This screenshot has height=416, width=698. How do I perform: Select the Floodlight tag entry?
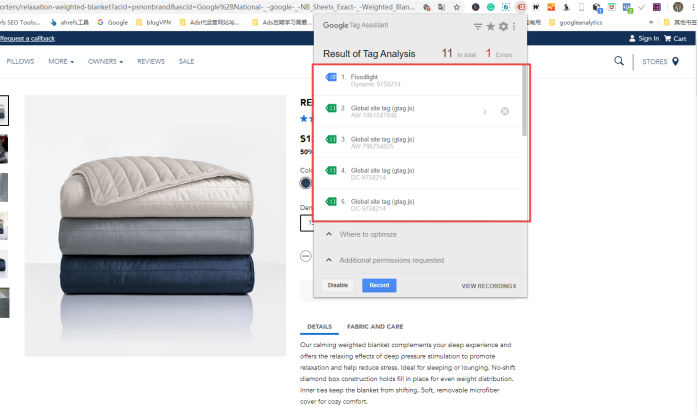(420, 79)
